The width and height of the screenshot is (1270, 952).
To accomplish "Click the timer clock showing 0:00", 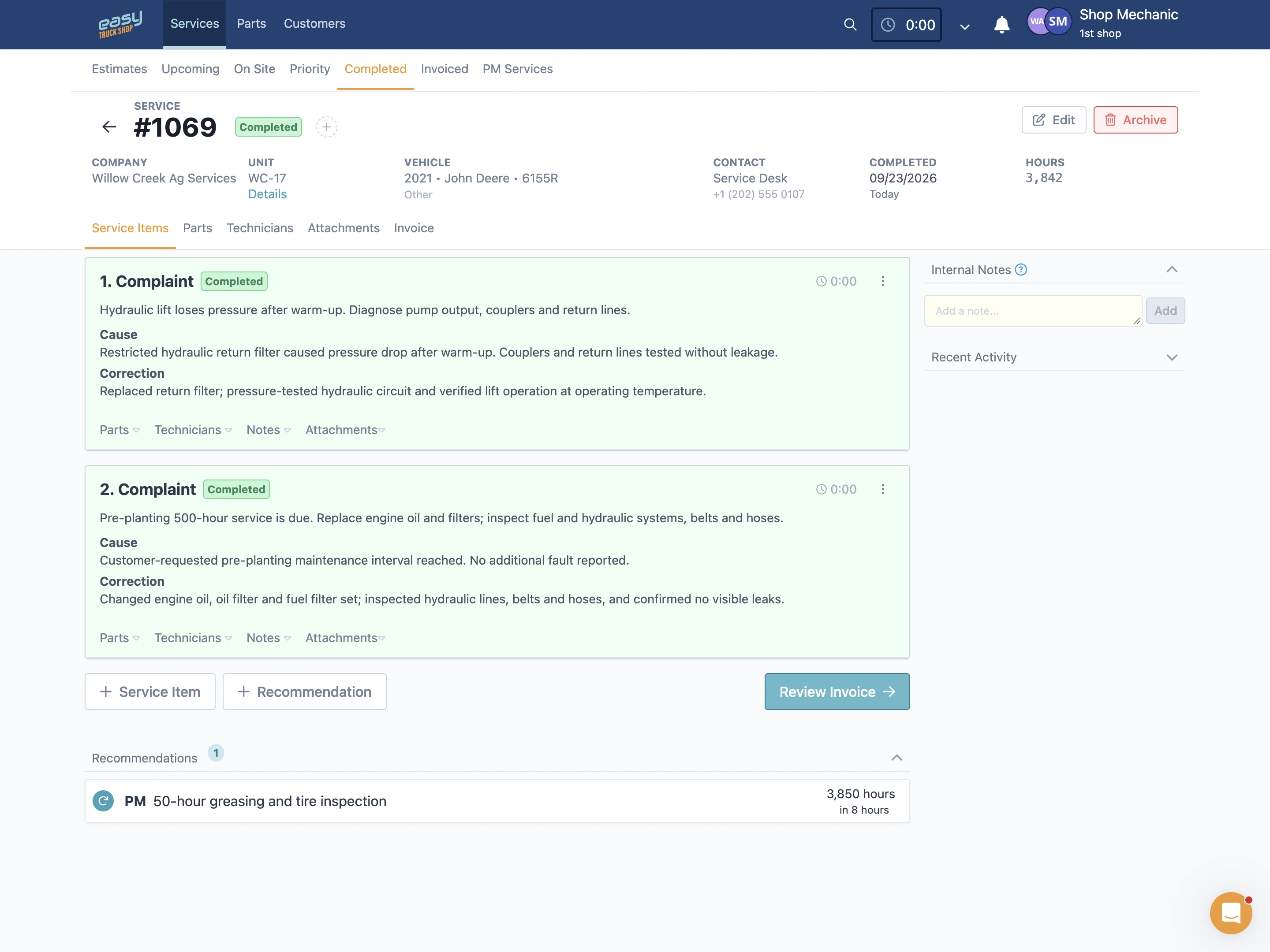I will [906, 25].
